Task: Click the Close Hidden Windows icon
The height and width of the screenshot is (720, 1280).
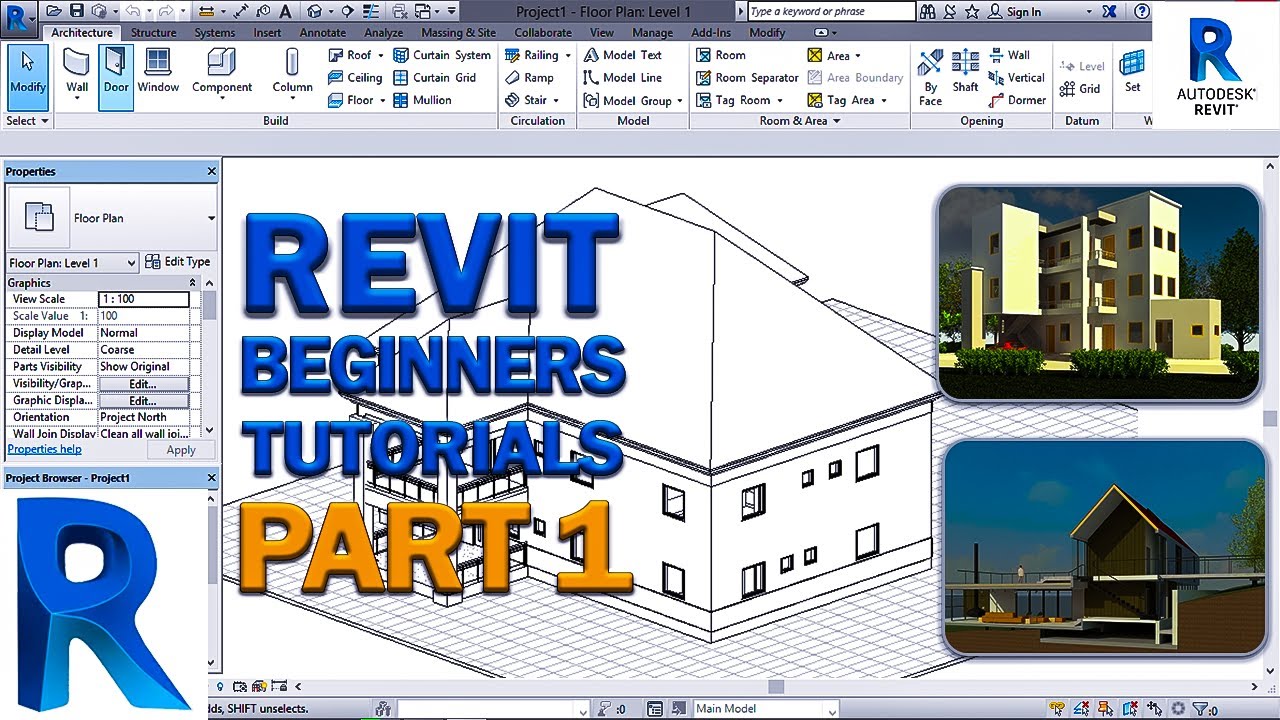Action: coord(399,12)
